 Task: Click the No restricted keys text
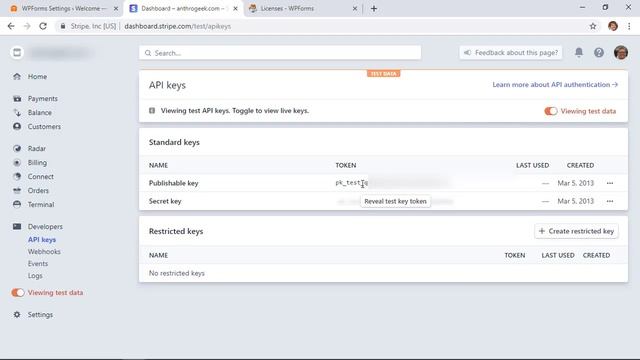177,273
